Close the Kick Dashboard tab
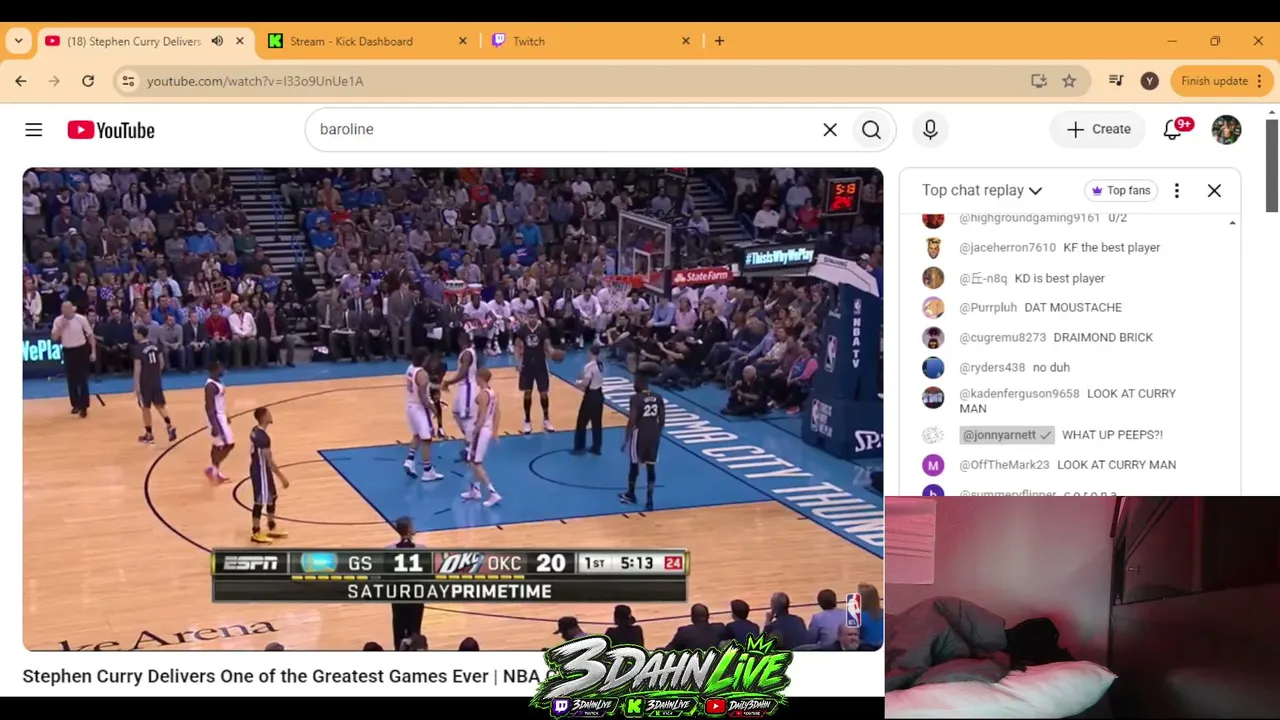 pyautogui.click(x=462, y=41)
